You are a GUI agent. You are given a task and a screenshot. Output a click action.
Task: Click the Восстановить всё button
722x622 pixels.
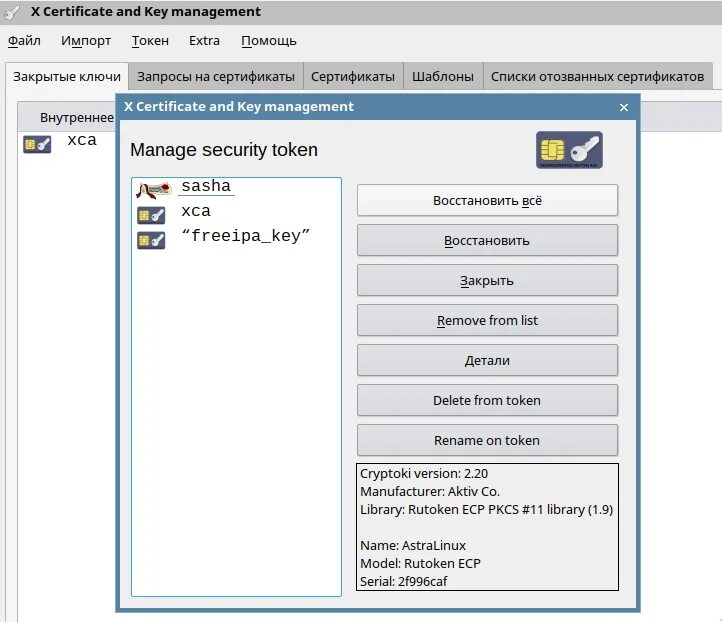pyautogui.click(x=487, y=200)
